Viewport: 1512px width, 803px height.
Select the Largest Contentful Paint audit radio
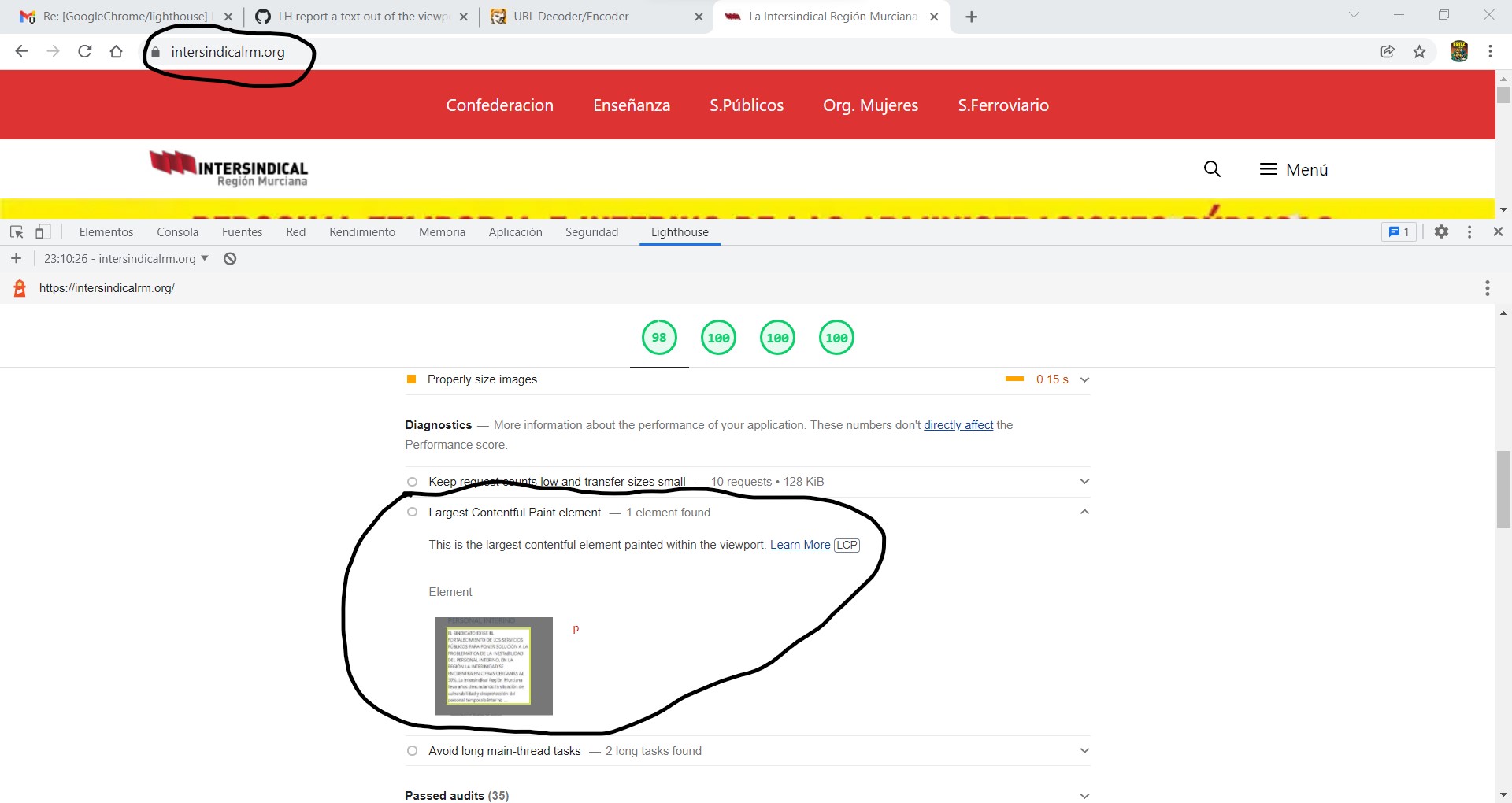click(412, 512)
